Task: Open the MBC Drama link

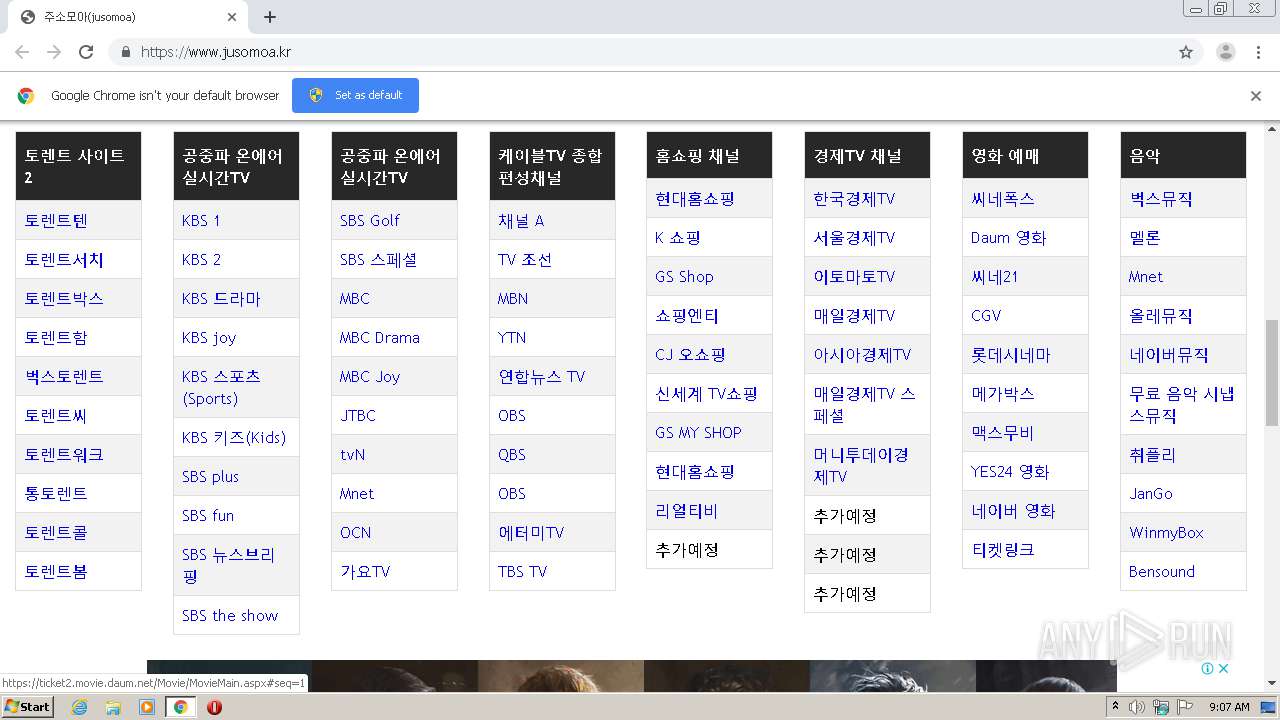Action: pyautogui.click(x=379, y=337)
